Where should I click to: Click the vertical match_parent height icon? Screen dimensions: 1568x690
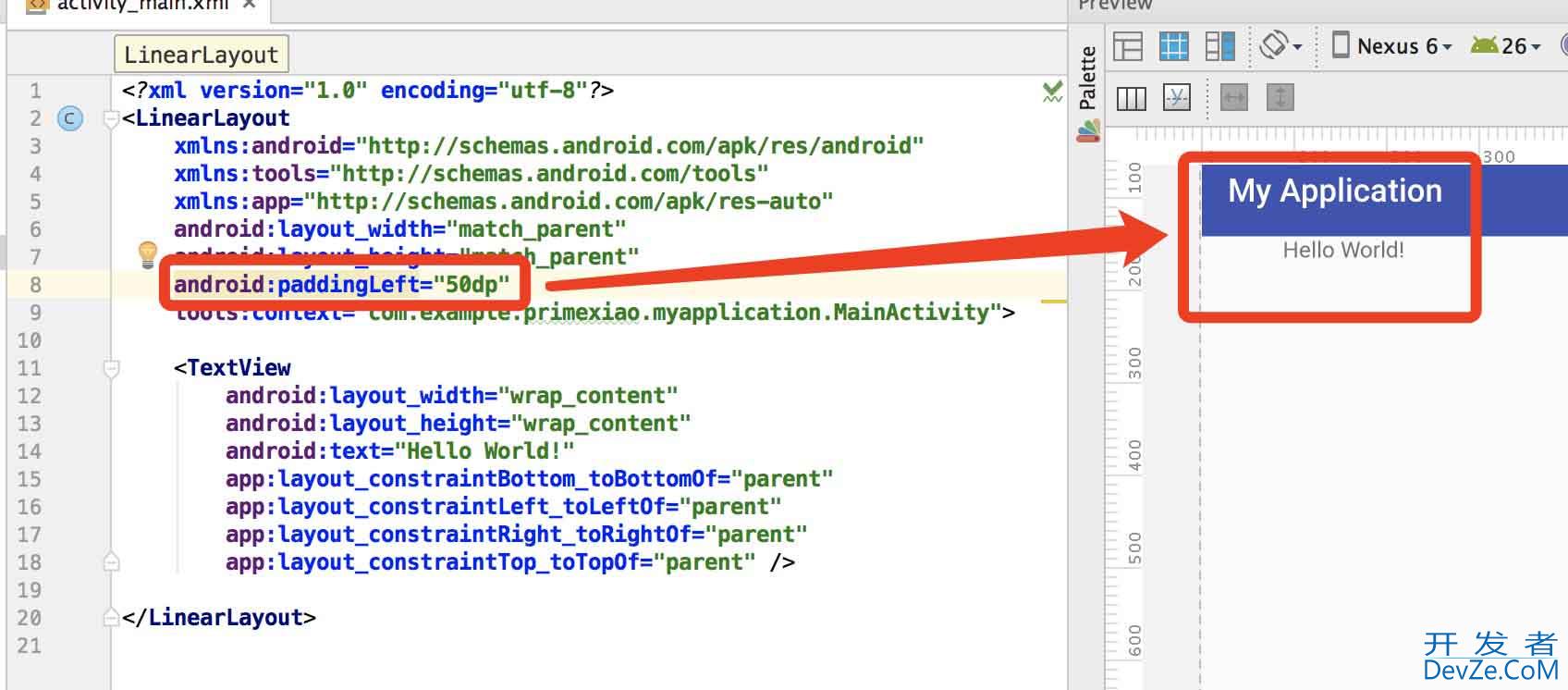[1280, 97]
